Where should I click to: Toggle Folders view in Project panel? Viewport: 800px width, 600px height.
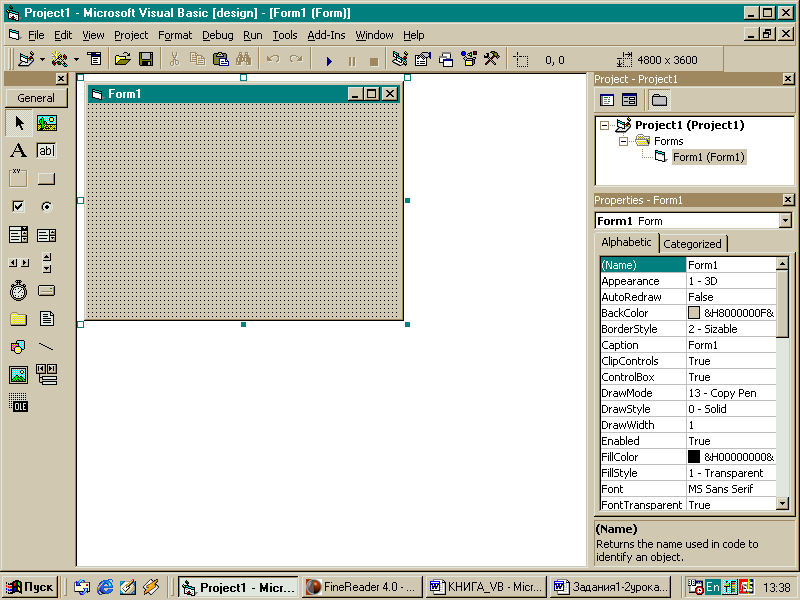(659, 100)
